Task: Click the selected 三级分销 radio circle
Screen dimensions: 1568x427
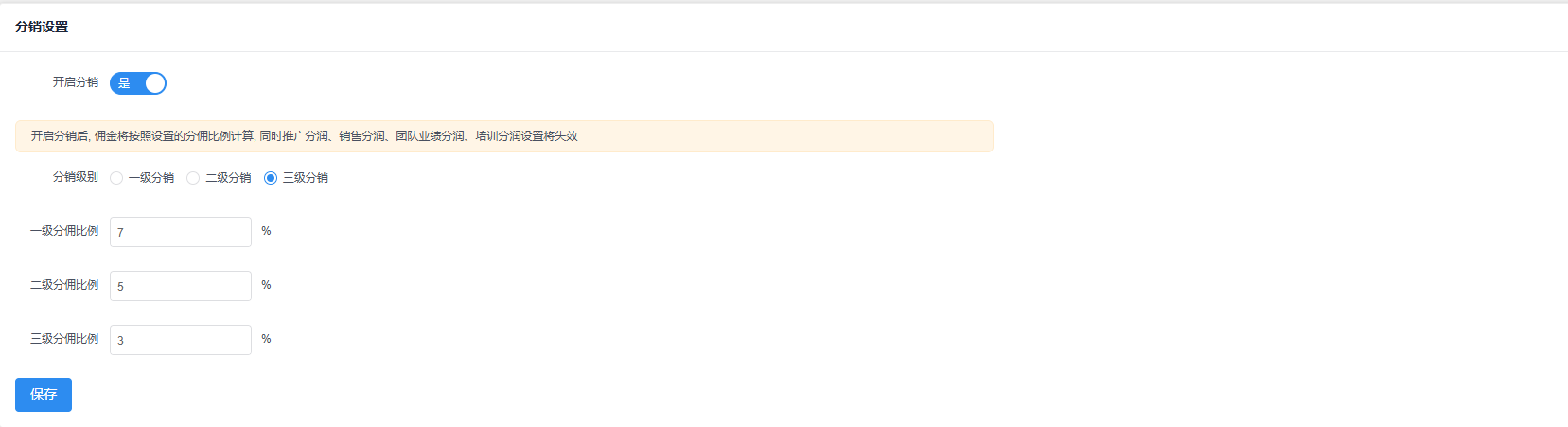Action: [x=271, y=178]
